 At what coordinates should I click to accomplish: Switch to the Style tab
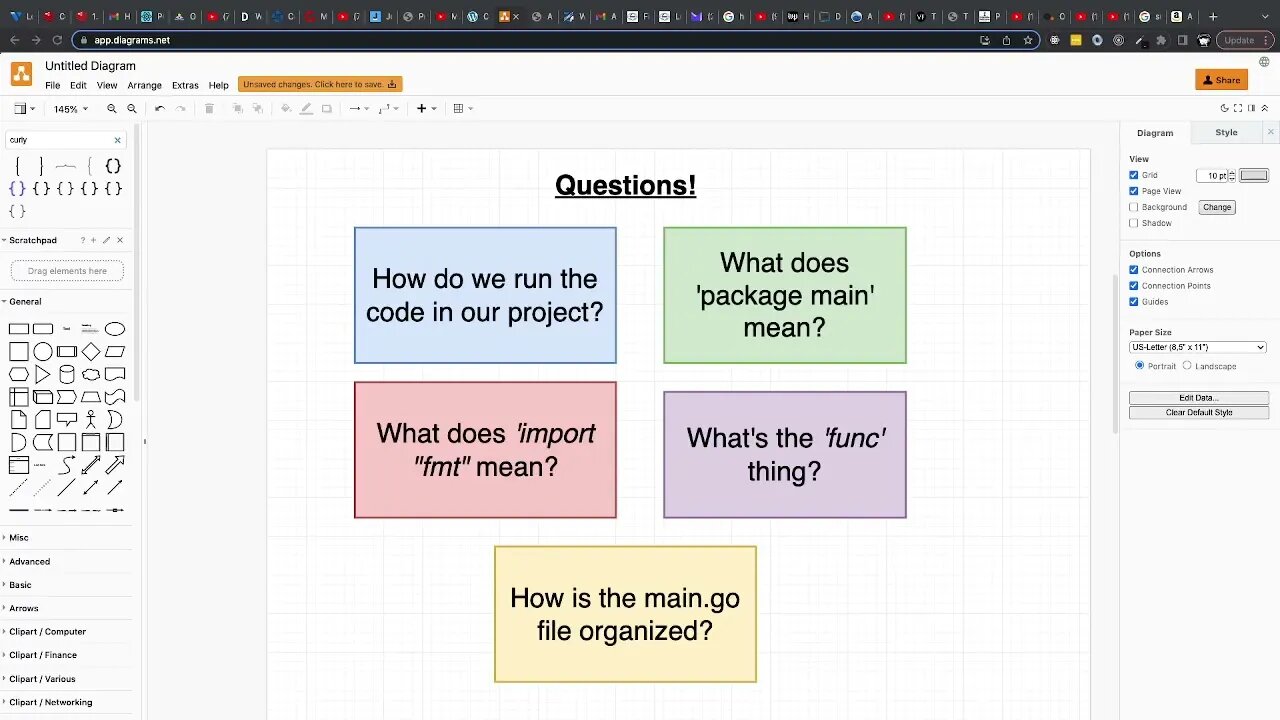[x=1226, y=132]
